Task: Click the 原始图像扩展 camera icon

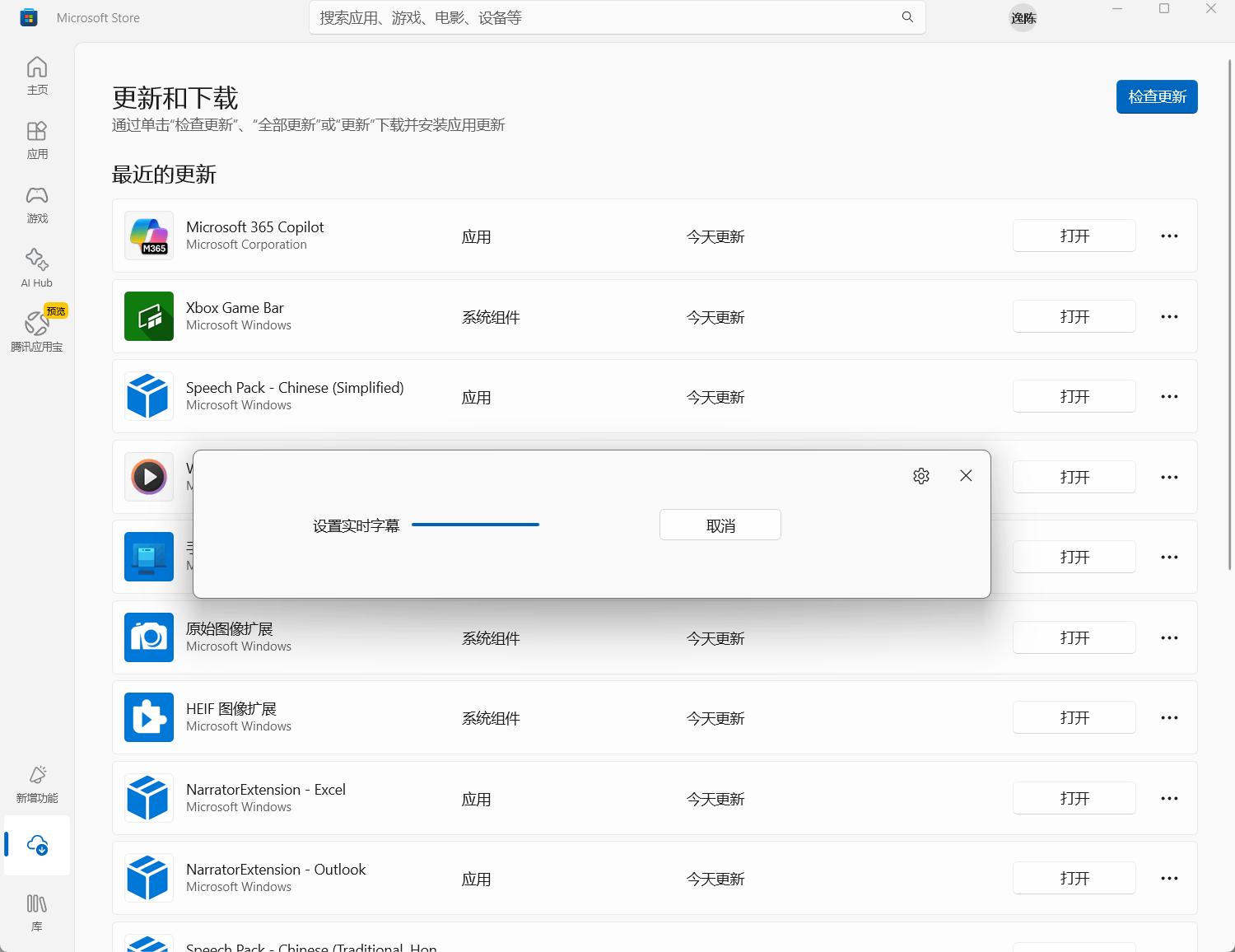Action: 149,637
